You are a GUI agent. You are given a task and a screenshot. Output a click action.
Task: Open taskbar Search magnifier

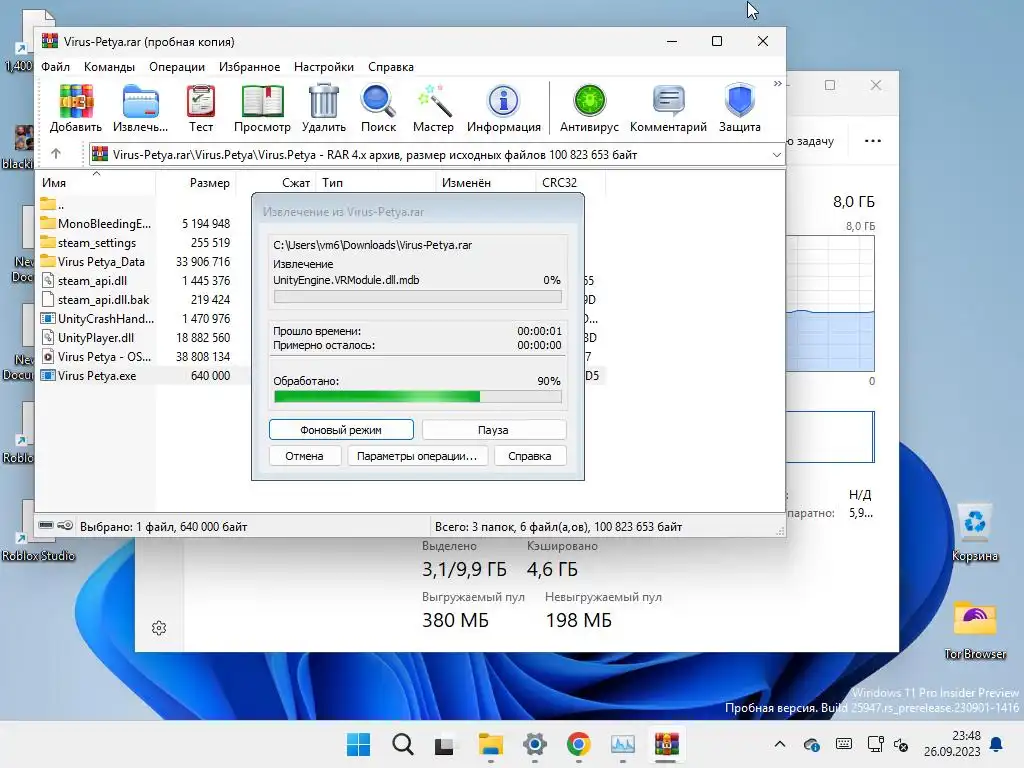(402, 744)
